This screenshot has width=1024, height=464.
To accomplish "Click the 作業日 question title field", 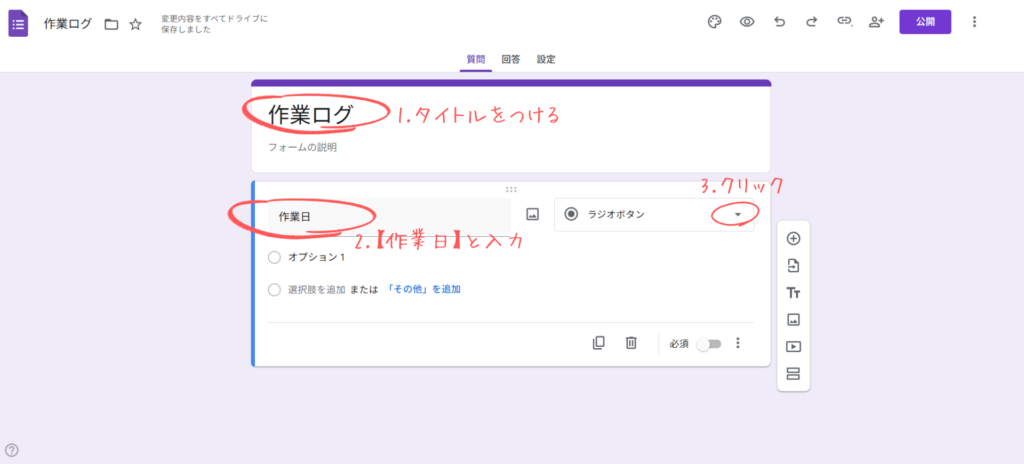I will coord(389,216).
